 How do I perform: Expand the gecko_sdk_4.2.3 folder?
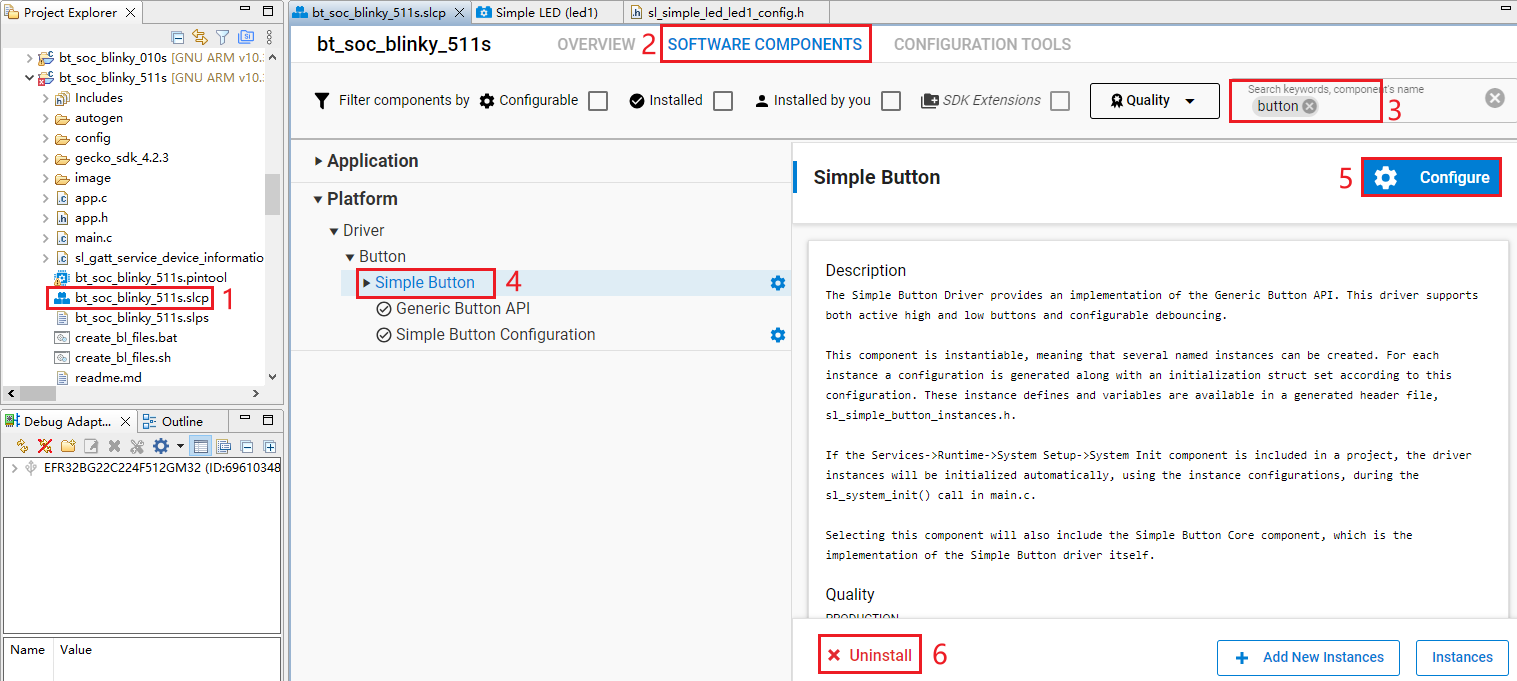46,158
